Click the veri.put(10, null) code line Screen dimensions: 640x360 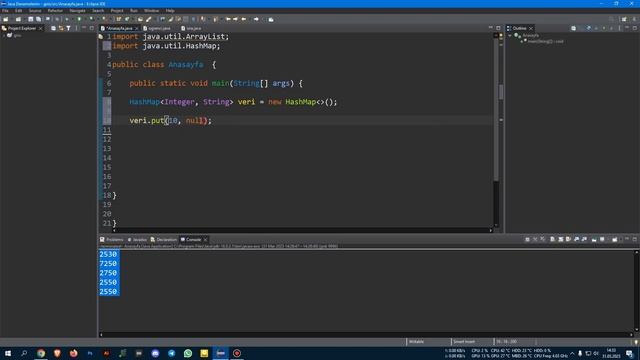pos(171,120)
